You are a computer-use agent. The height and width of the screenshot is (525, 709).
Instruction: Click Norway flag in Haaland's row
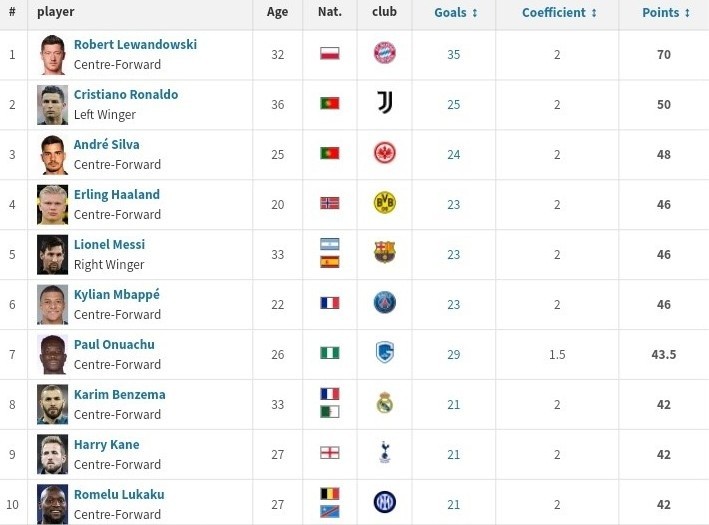coord(330,203)
